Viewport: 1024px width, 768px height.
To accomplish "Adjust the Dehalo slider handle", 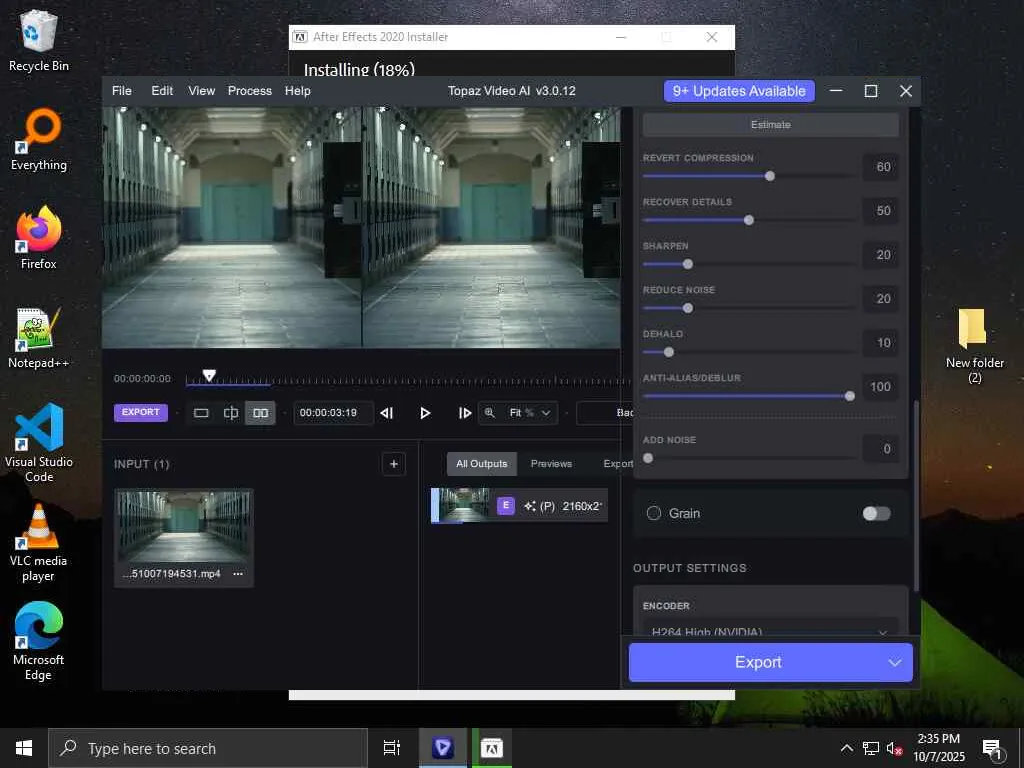I will tap(669, 352).
